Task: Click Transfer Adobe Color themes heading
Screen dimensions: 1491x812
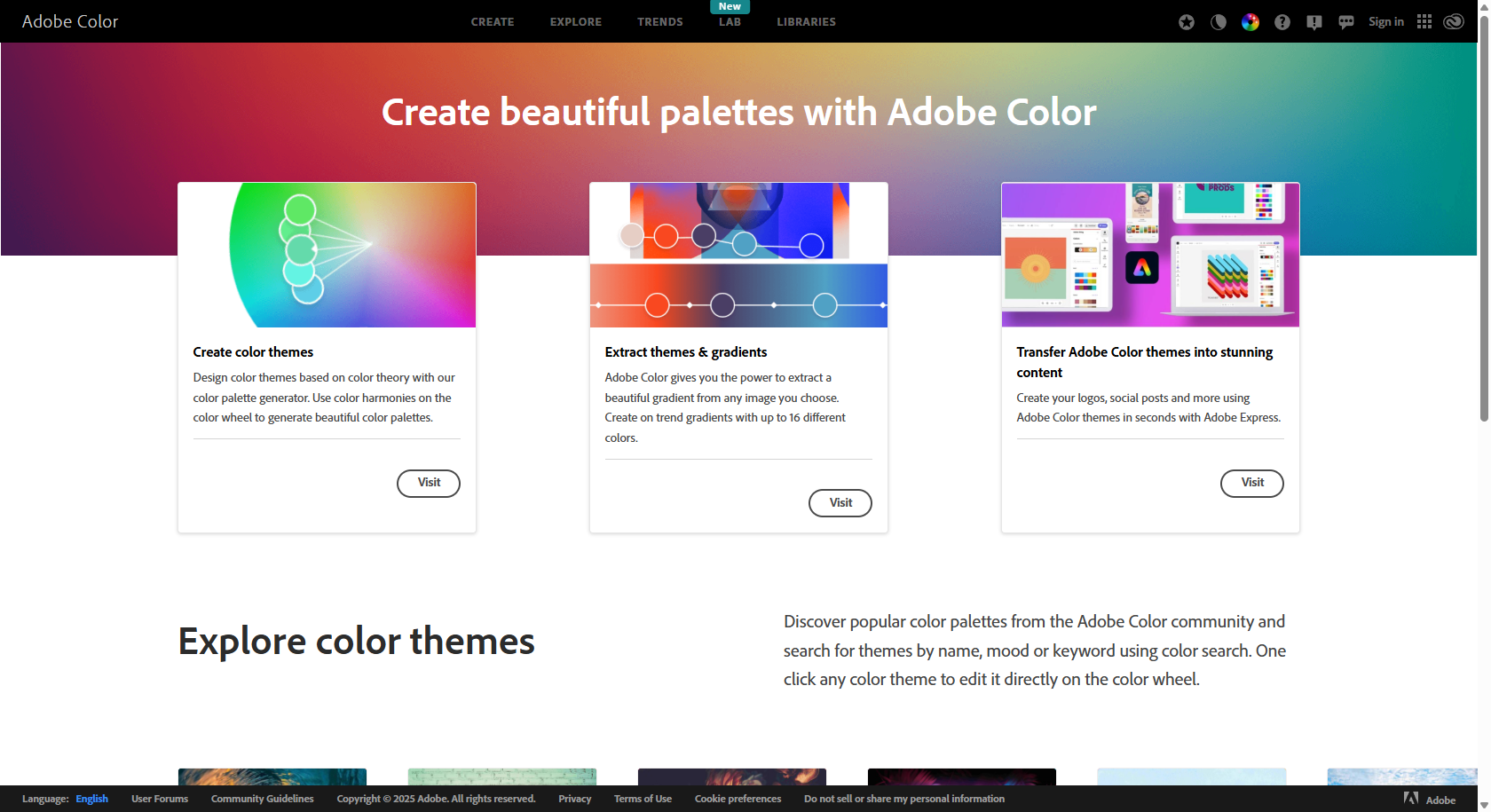Action: click(x=1145, y=362)
